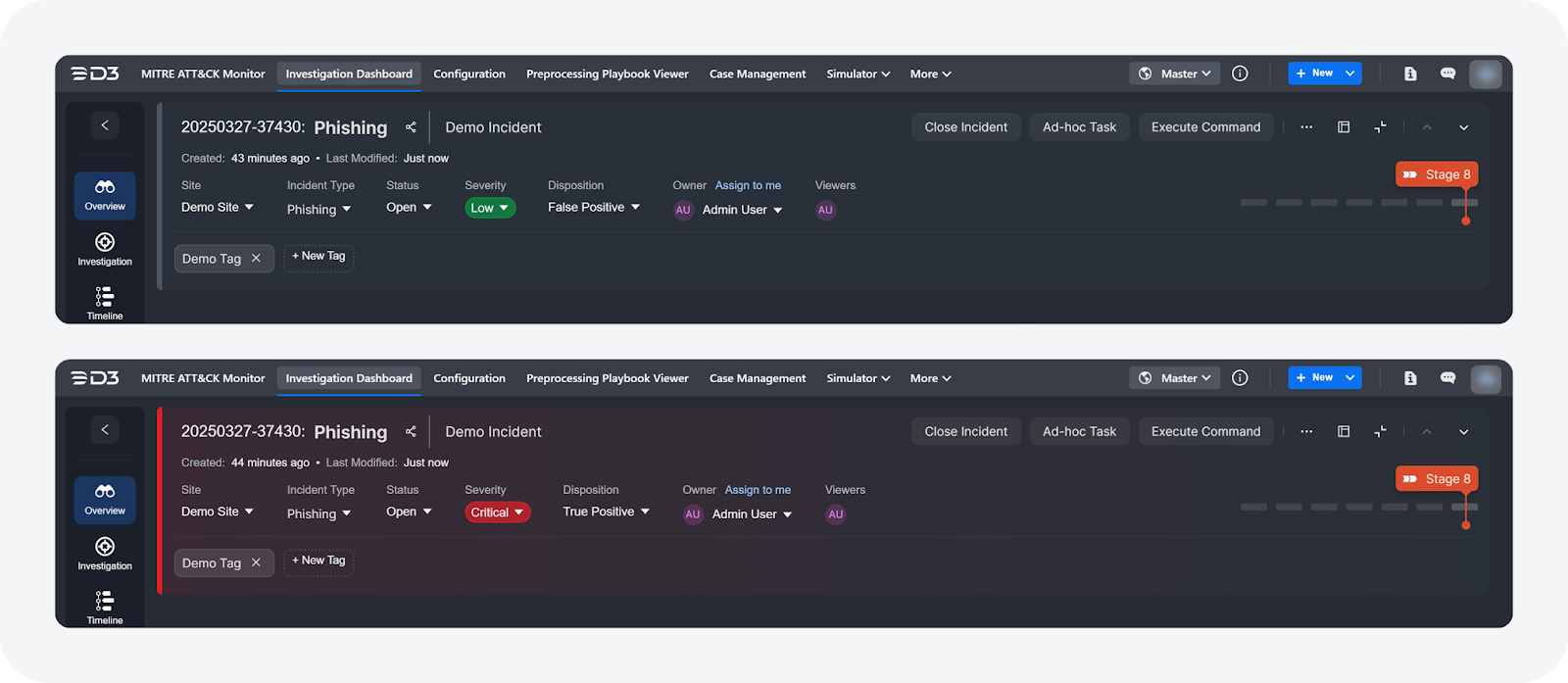Open Case Management tab in the lower dashboard

[x=758, y=378]
